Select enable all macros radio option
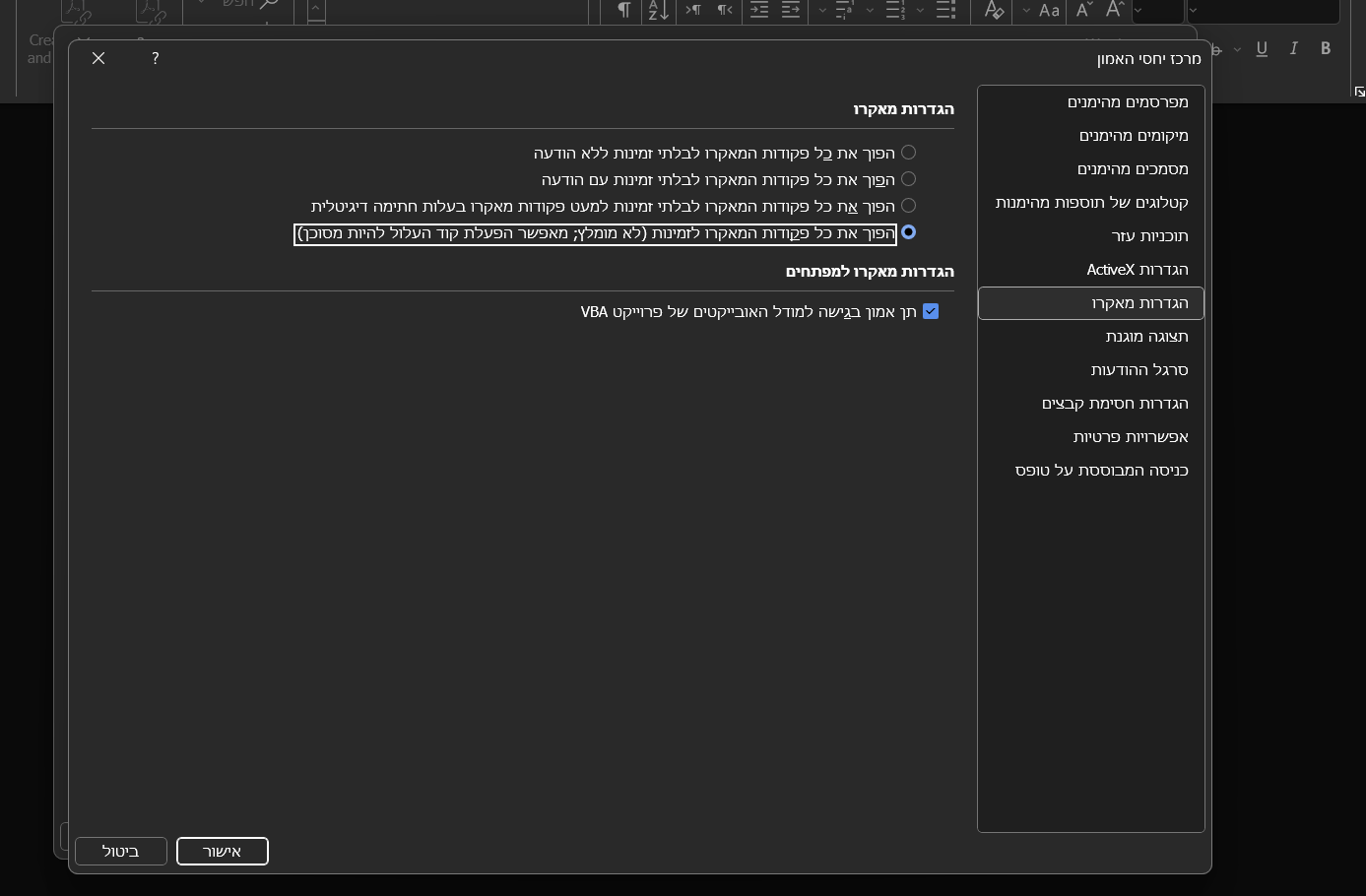This screenshot has height=896, width=1366. (x=908, y=232)
